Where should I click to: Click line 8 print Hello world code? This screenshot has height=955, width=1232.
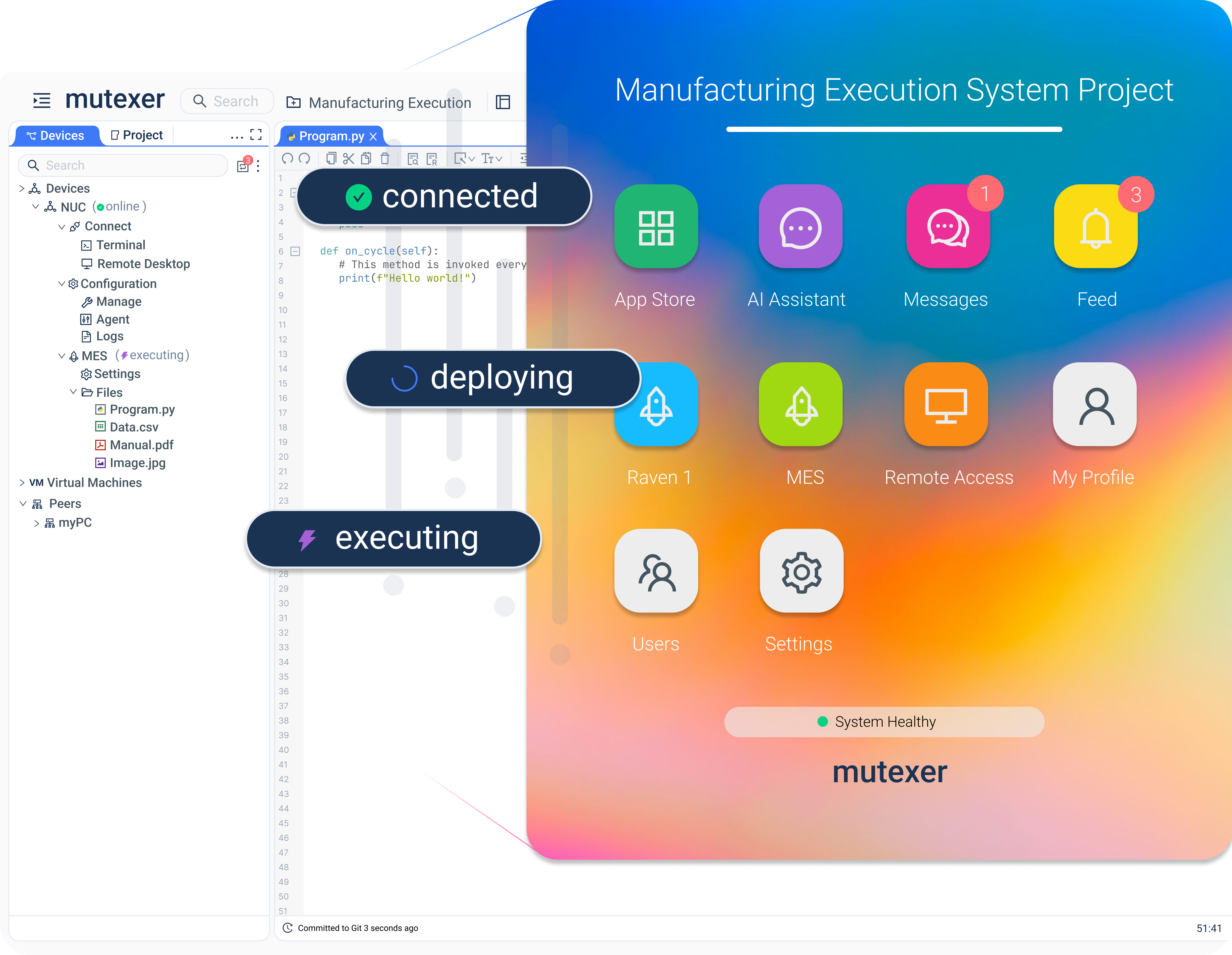[407, 278]
